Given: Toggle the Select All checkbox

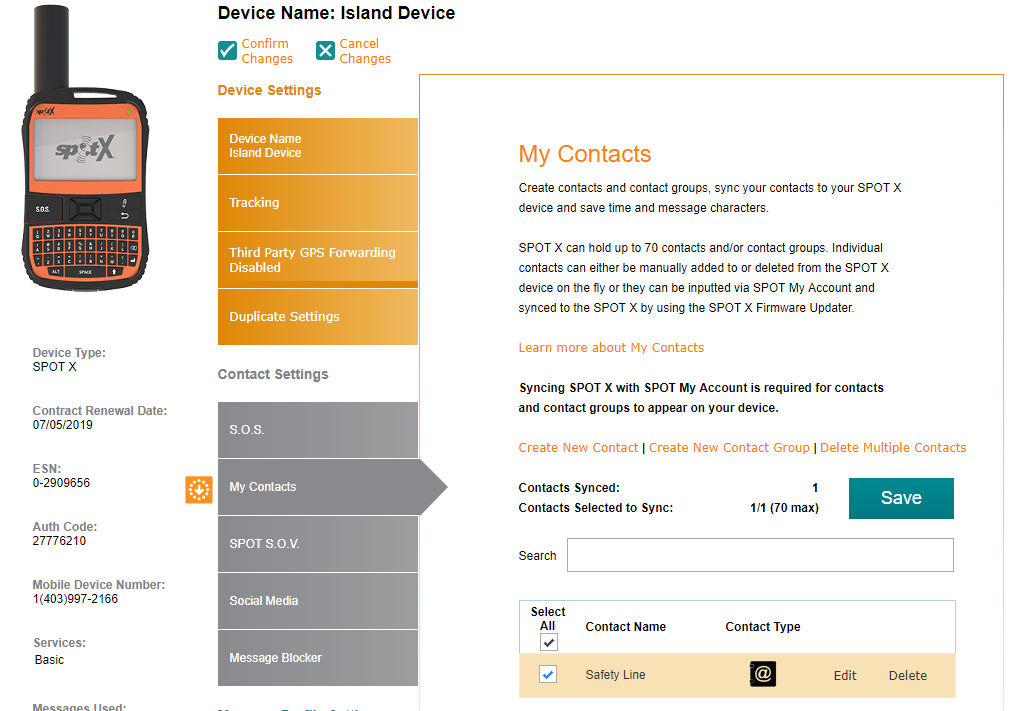Looking at the screenshot, I should pos(548,642).
